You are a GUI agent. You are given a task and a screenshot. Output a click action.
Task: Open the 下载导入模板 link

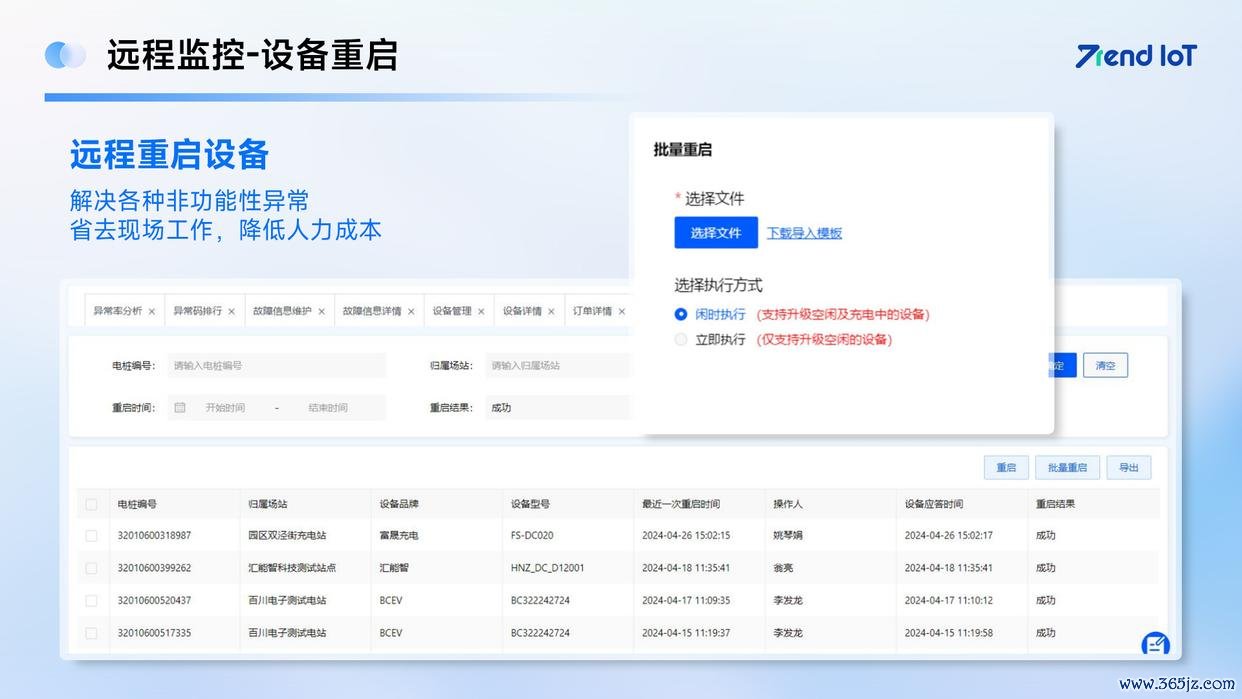pos(804,233)
